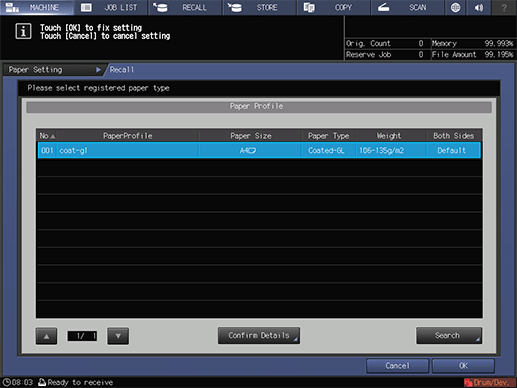The height and width of the screenshot is (388, 517).
Task: Go to next page with down arrow
Action: (118, 336)
